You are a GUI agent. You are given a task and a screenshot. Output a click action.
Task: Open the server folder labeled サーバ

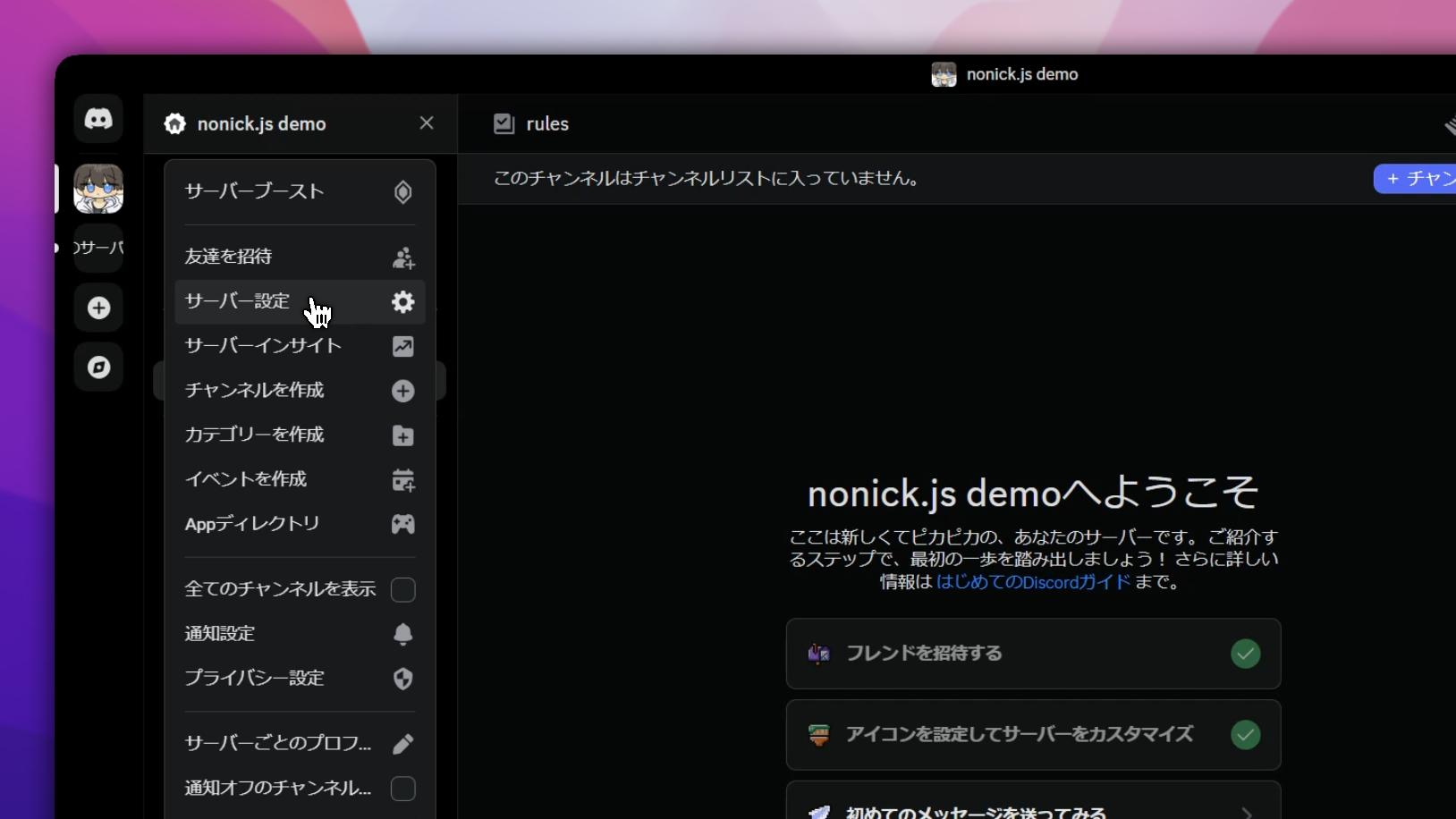pos(98,248)
